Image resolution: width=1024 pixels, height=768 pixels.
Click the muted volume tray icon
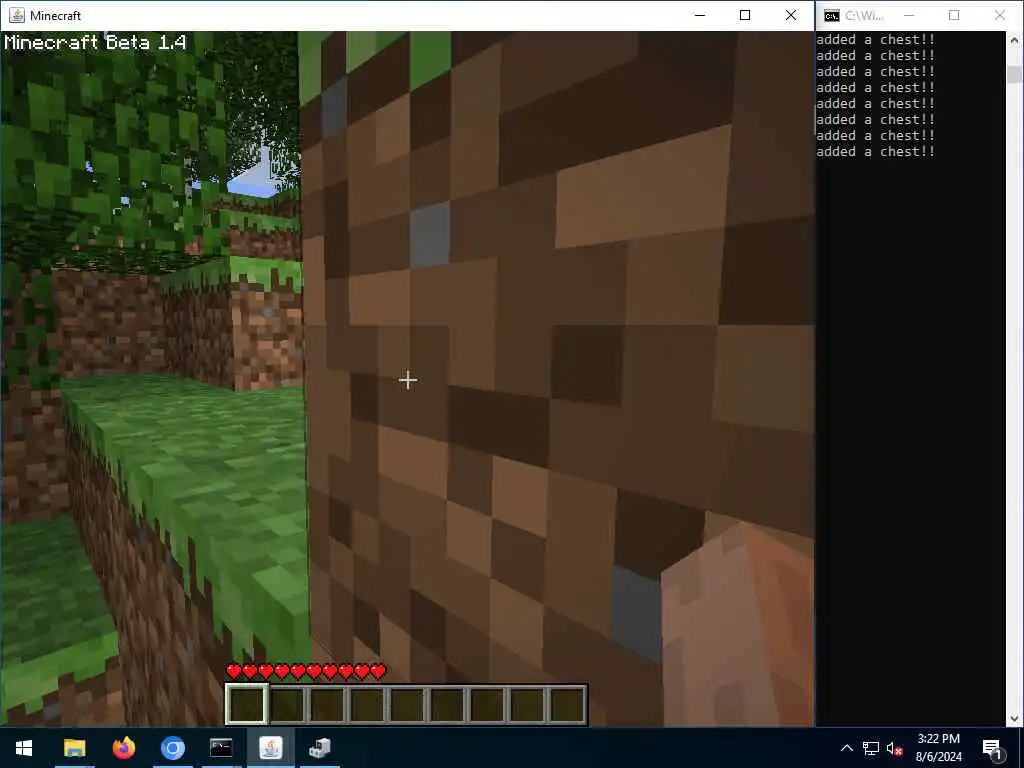click(x=895, y=748)
